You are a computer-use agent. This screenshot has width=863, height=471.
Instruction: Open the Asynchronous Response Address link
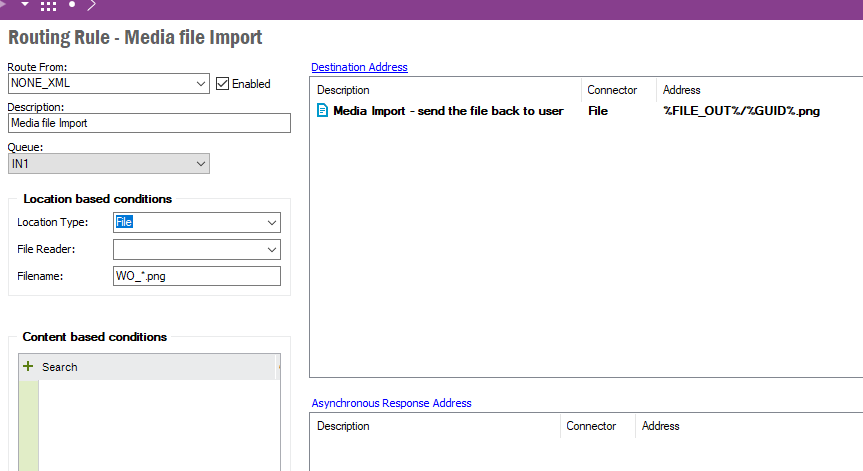point(391,403)
